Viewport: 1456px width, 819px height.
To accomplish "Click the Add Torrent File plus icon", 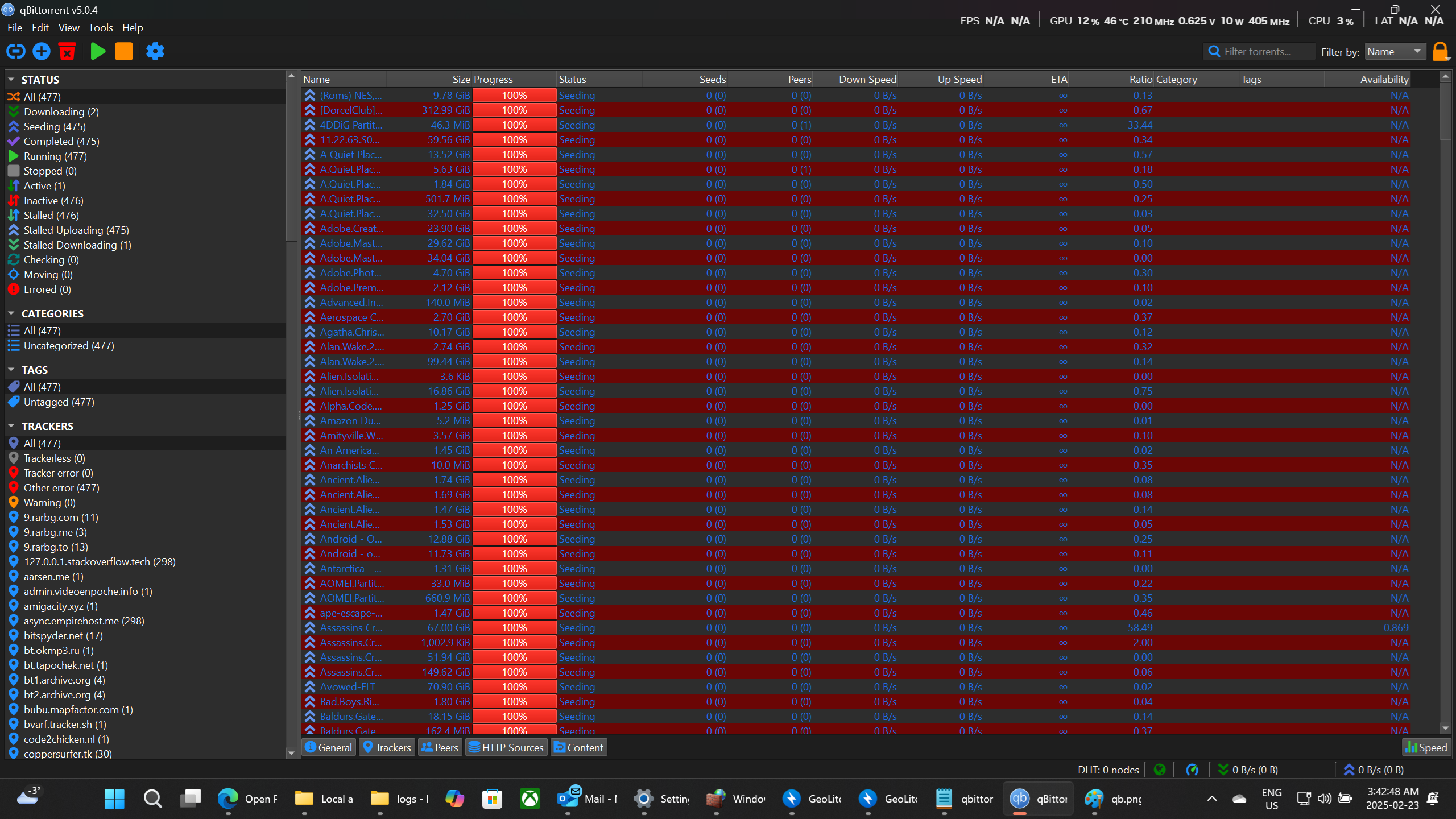I will [42, 51].
